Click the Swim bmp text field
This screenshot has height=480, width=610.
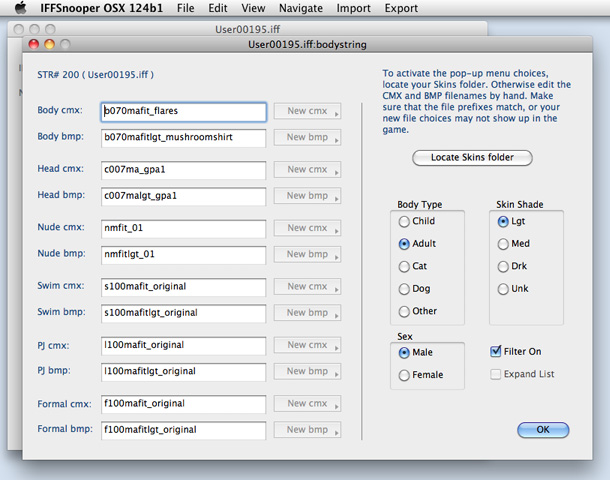click(x=183, y=313)
